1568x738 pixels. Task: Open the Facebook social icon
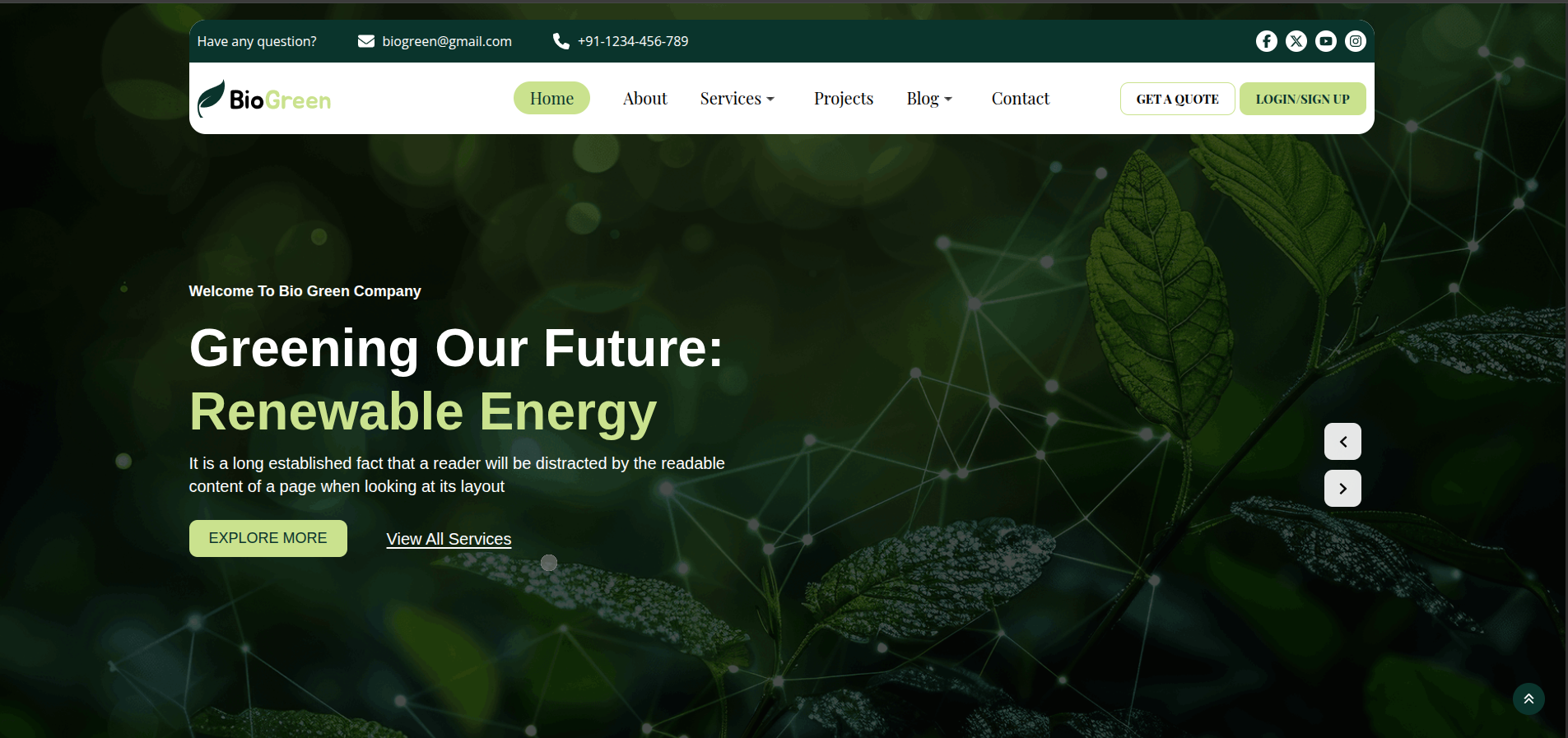click(1266, 41)
